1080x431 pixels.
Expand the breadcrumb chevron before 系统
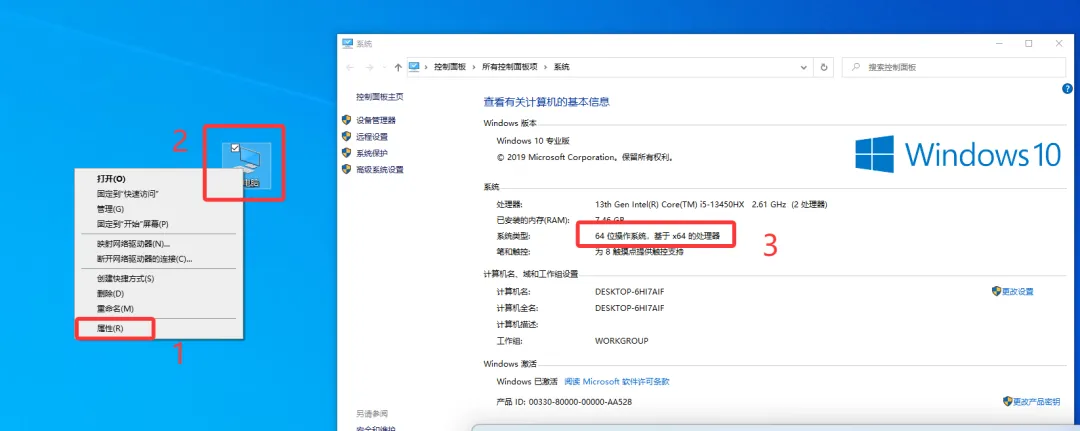point(547,67)
